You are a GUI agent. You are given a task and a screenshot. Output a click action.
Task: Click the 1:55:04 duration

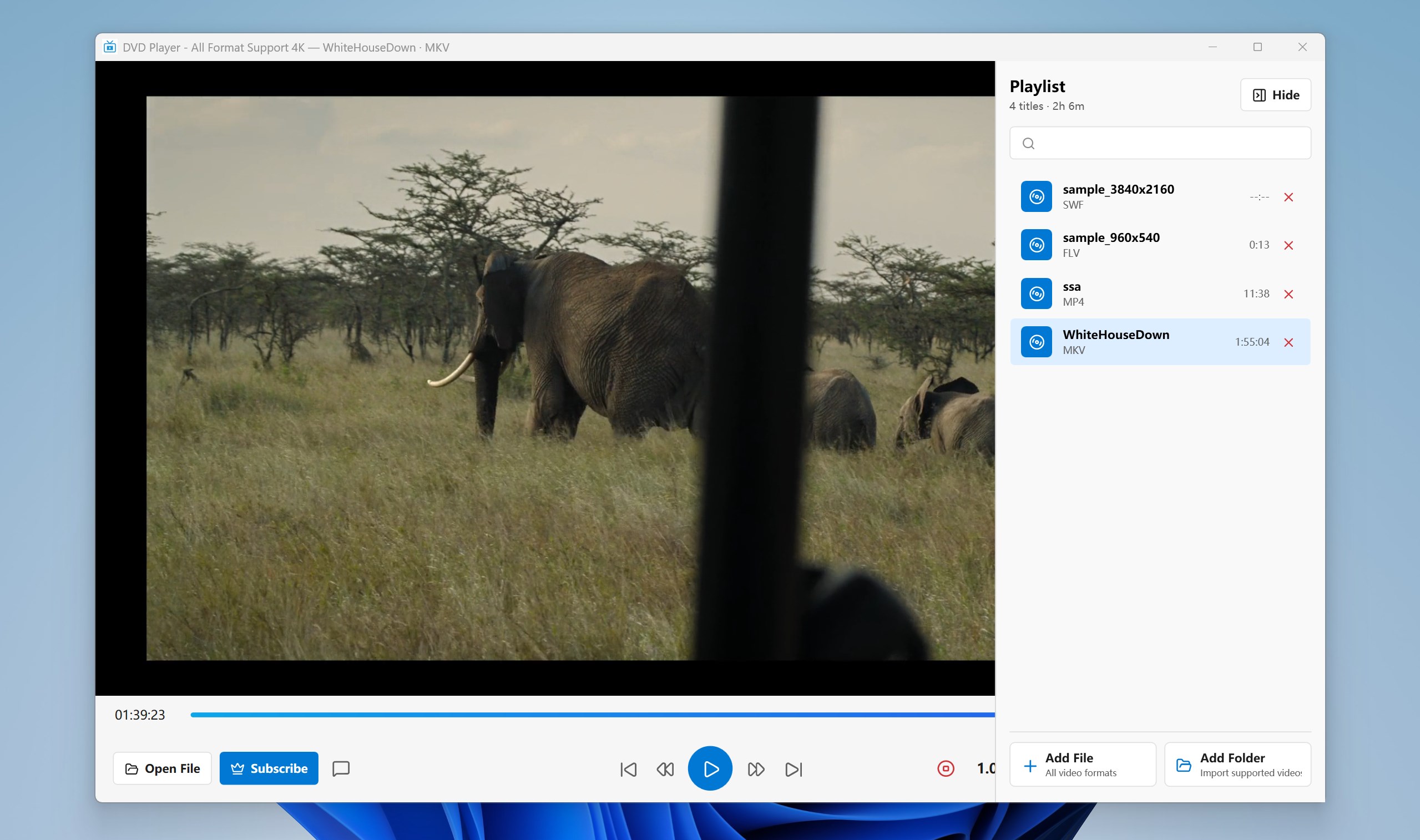pos(1252,342)
